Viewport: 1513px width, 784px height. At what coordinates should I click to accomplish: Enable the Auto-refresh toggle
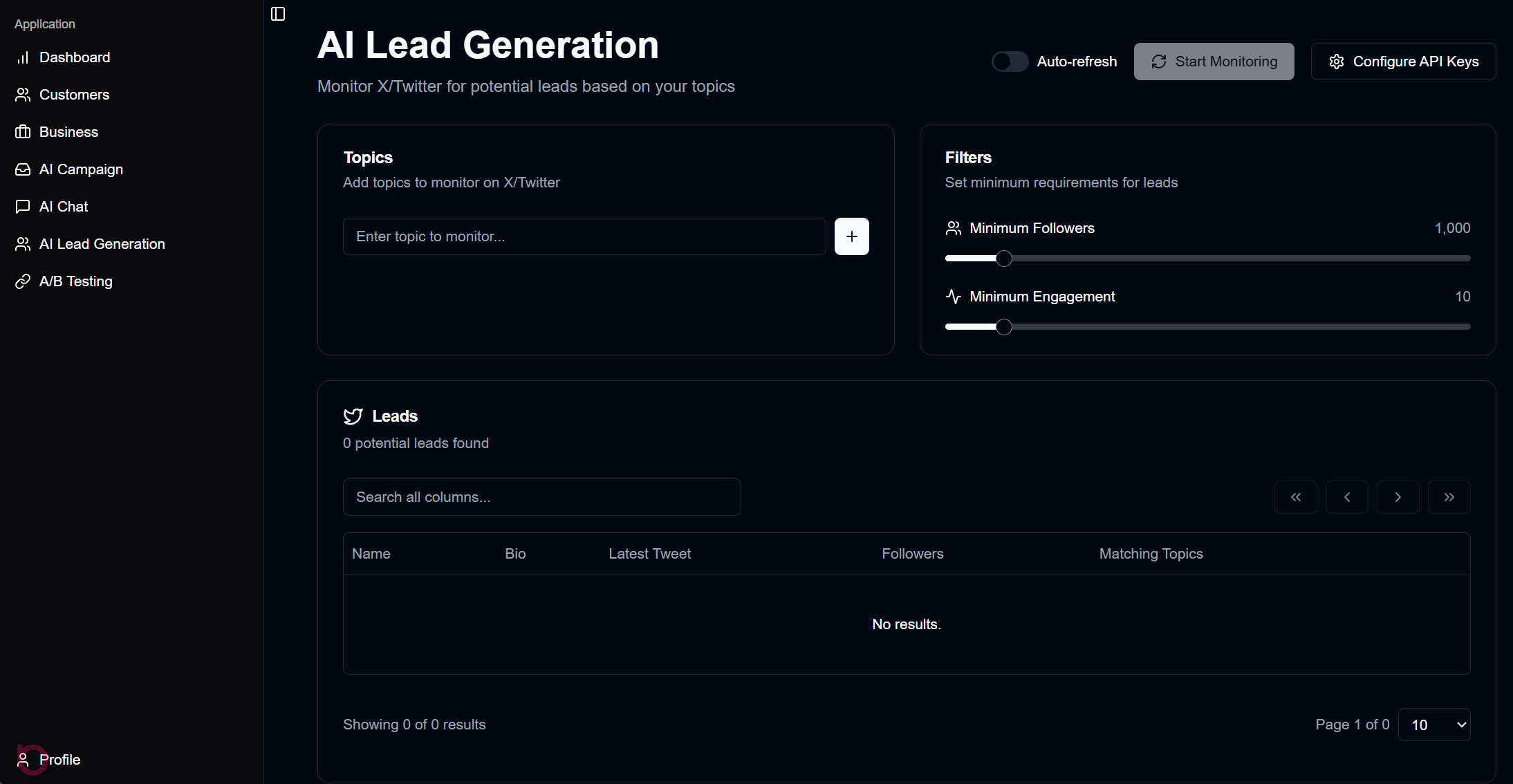1009,61
